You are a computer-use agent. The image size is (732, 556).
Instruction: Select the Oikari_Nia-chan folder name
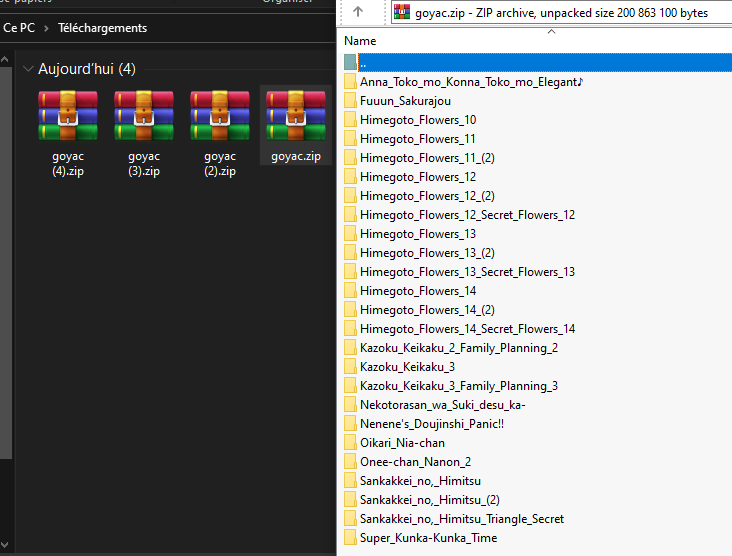(402, 443)
